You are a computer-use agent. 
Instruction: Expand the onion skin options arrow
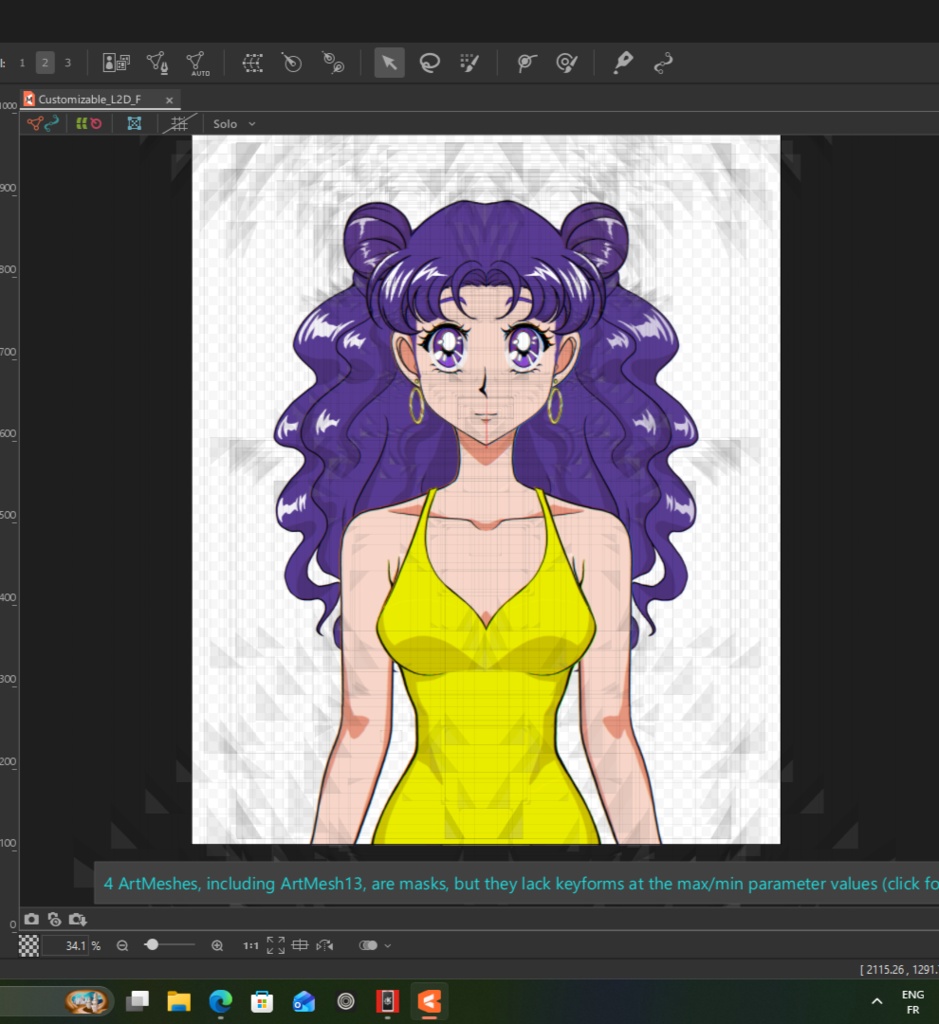click(388, 946)
